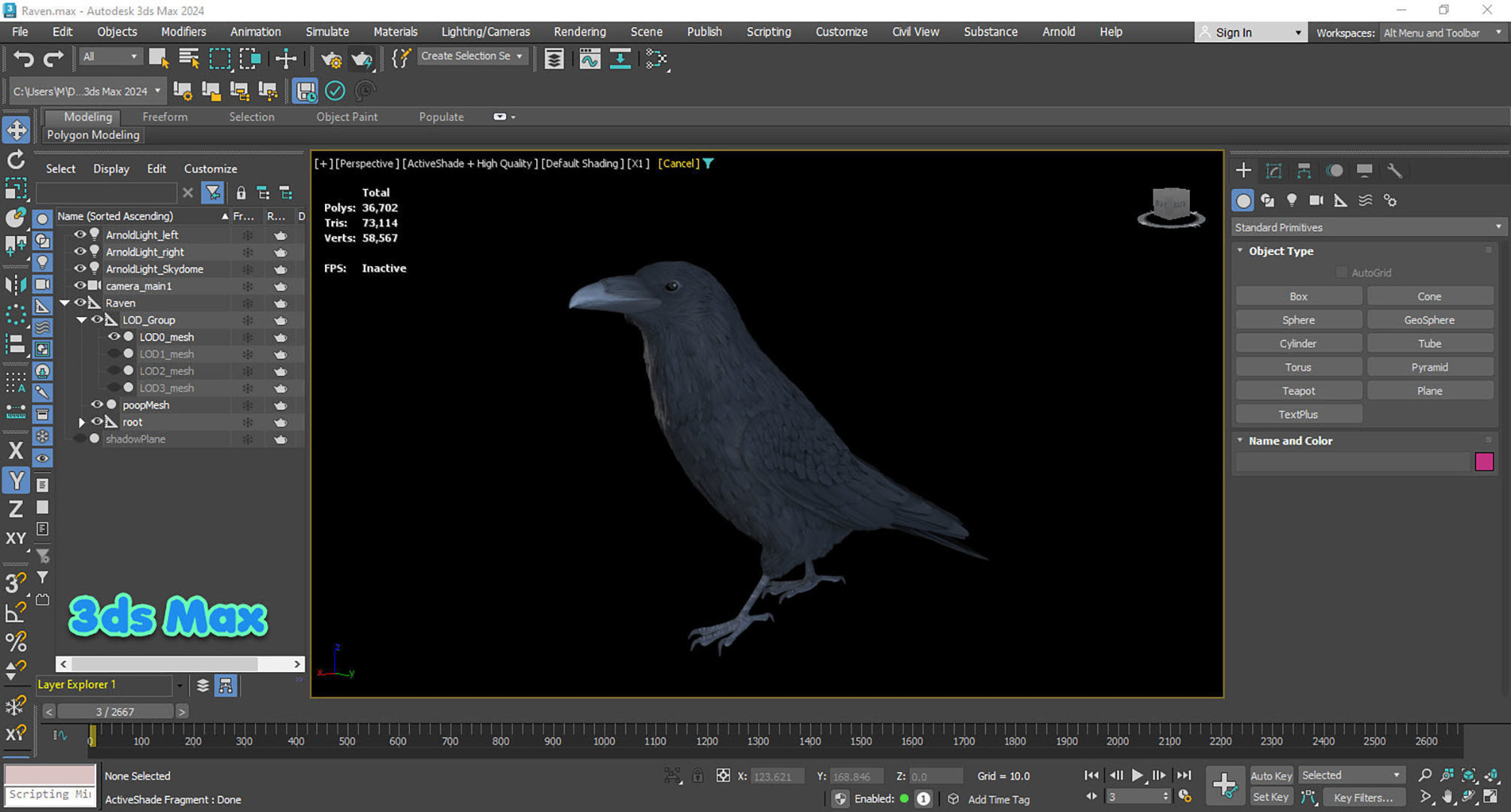Click the Set Key button
The image size is (1511, 812).
coord(1271,797)
